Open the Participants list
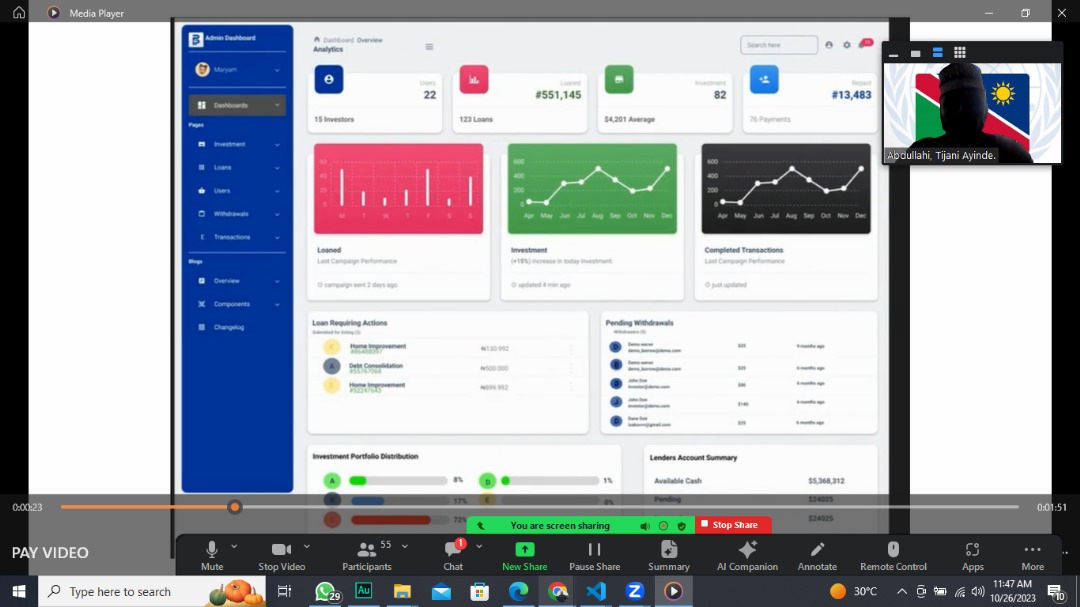The image size is (1080, 607). click(366, 551)
